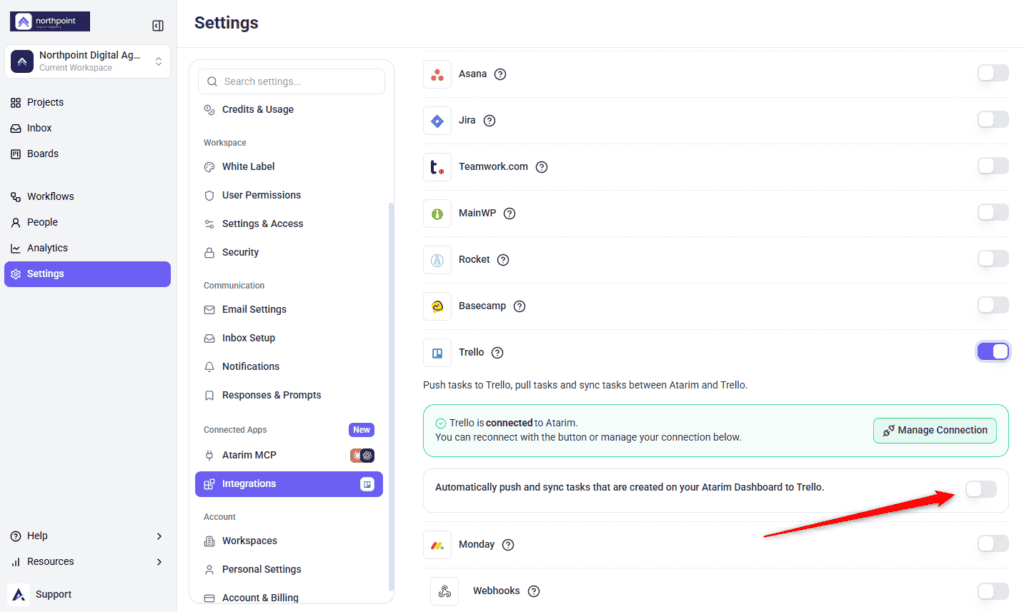Click the Manage Connection button
The height and width of the screenshot is (612, 1024).
pos(935,430)
